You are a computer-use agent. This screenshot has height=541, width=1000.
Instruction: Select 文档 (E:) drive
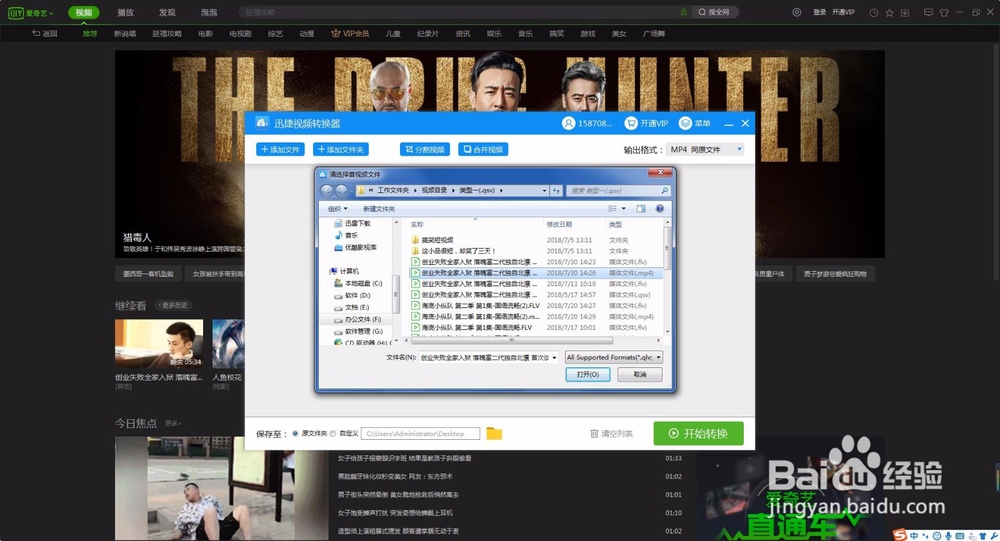pos(352,307)
